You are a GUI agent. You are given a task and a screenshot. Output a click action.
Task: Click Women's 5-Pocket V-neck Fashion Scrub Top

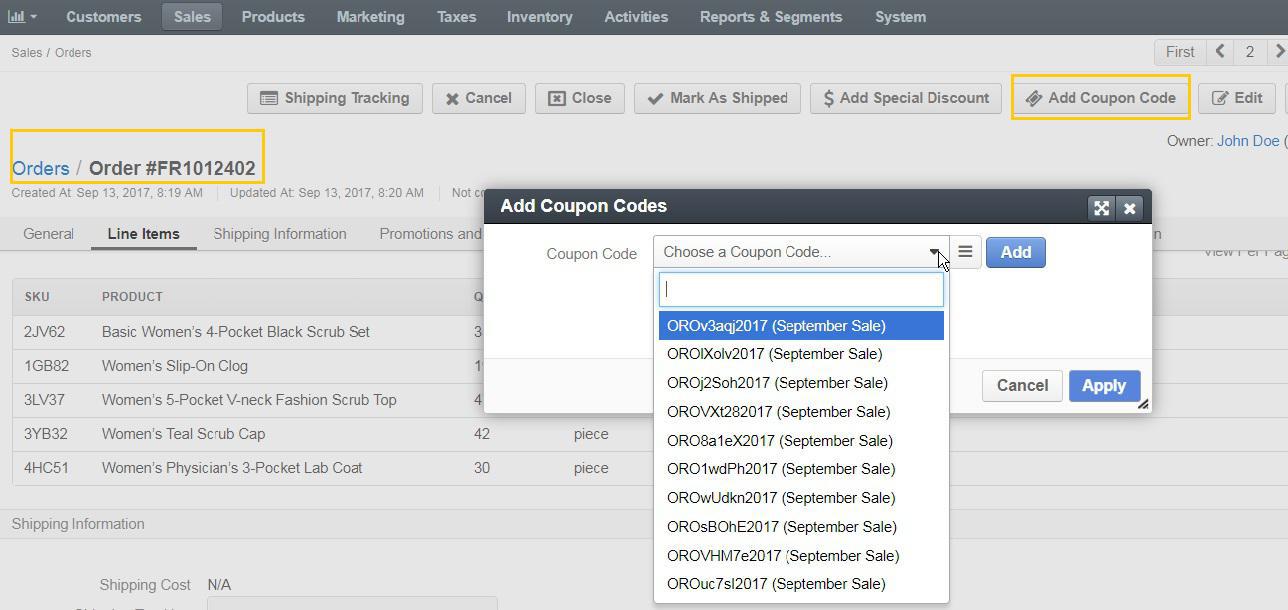(249, 400)
